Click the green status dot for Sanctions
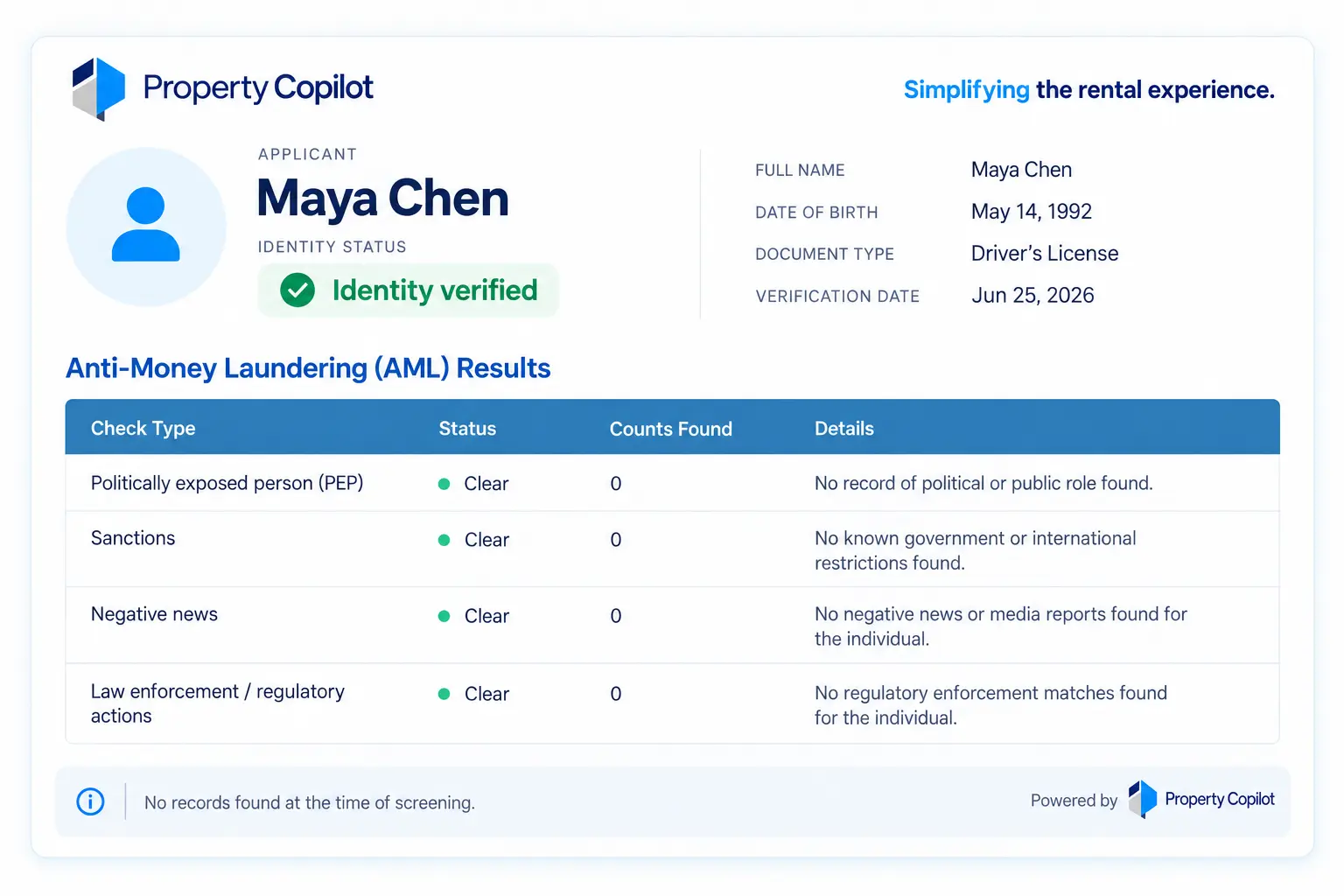Image resolution: width=1344 pixels, height=896 pixels. point(444,540)
